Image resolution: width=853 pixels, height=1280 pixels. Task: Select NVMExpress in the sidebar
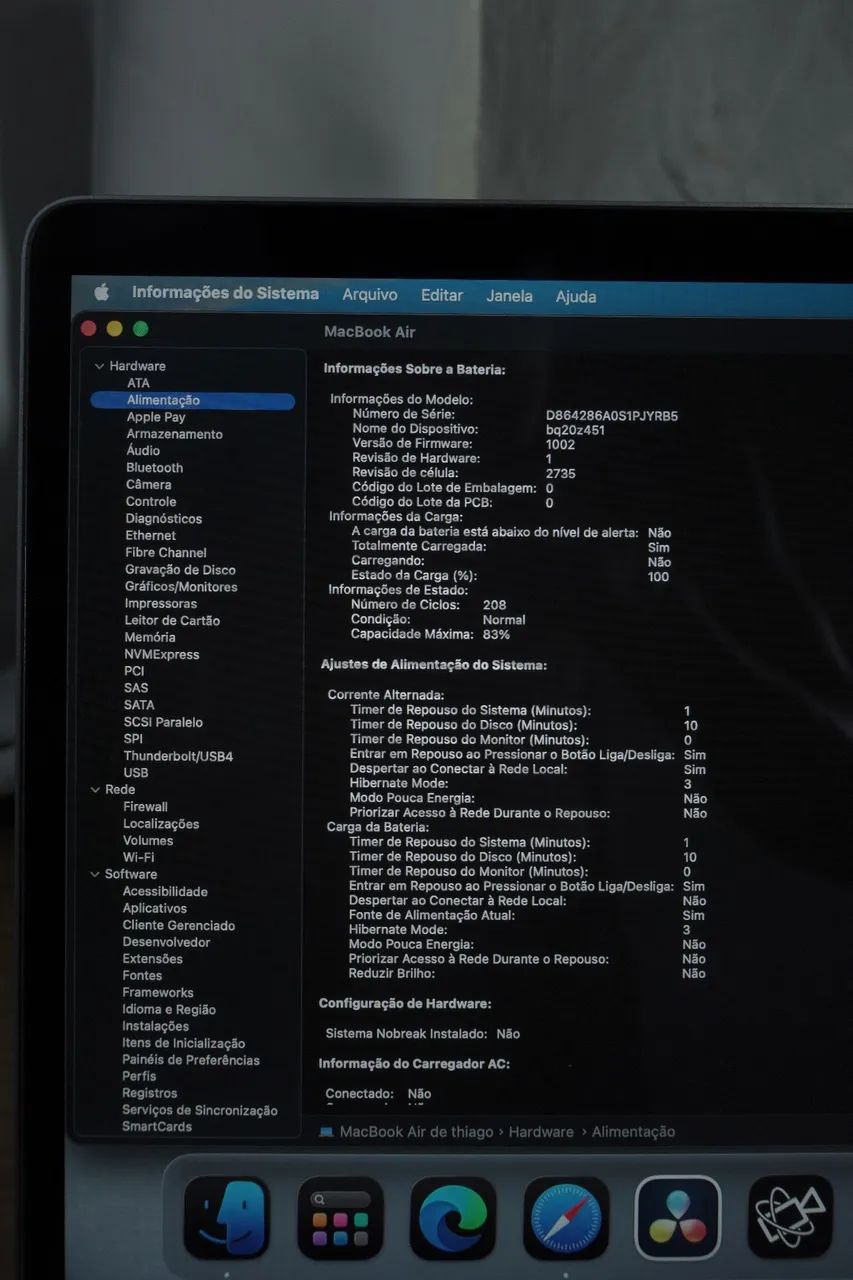click(162, 654)
